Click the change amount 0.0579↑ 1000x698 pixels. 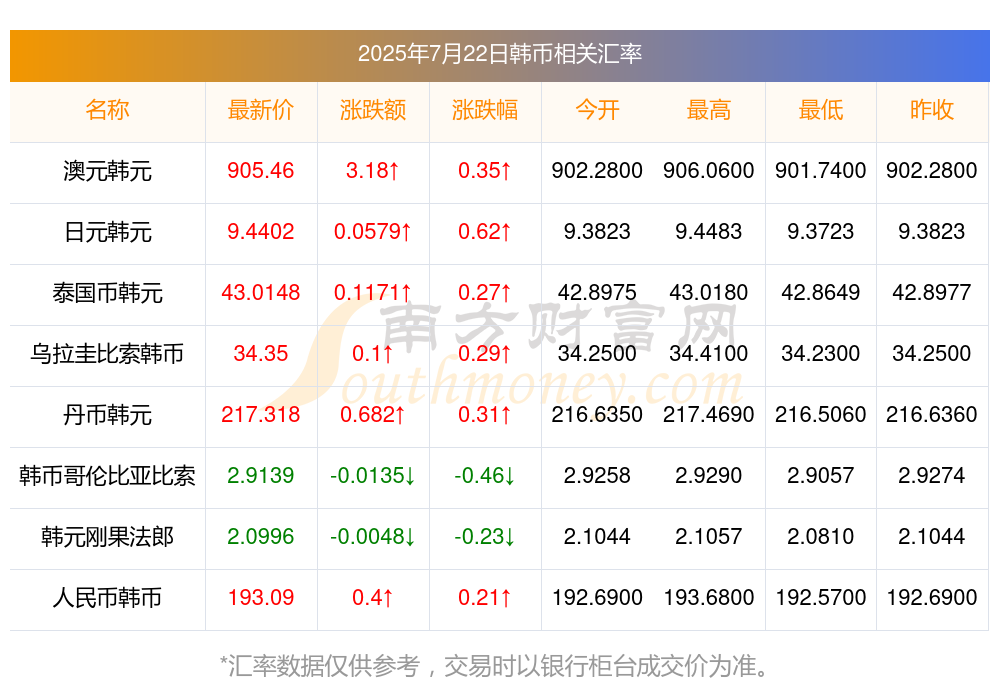[x=372, y=231]
